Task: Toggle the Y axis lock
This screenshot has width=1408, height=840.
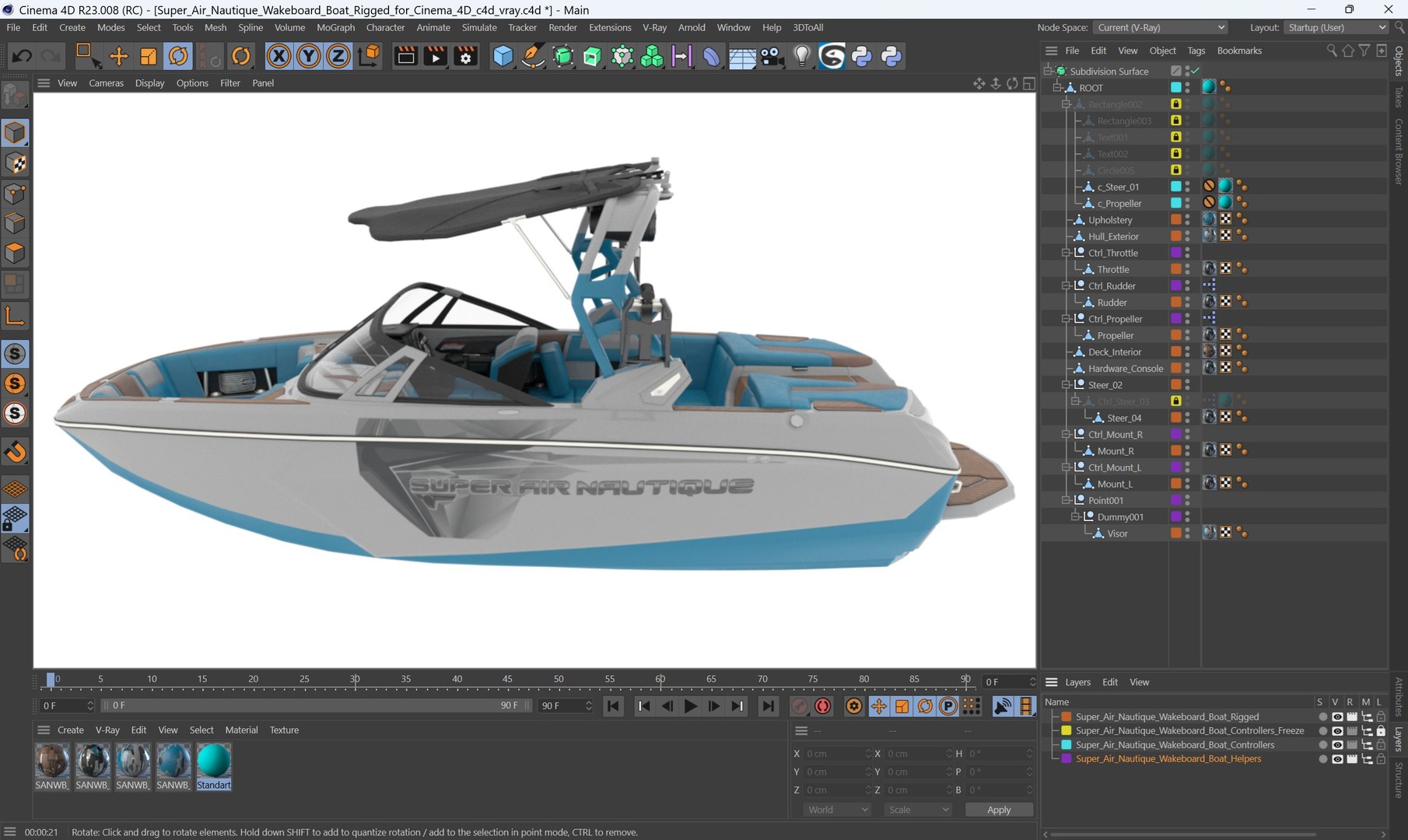Action: click(x=308, y=56)
